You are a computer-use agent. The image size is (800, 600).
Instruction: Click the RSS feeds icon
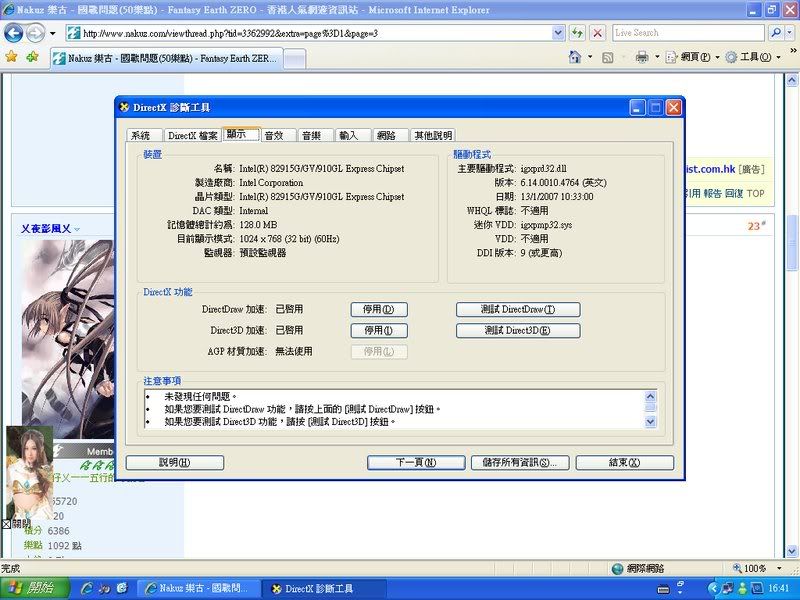coord(608,57)
